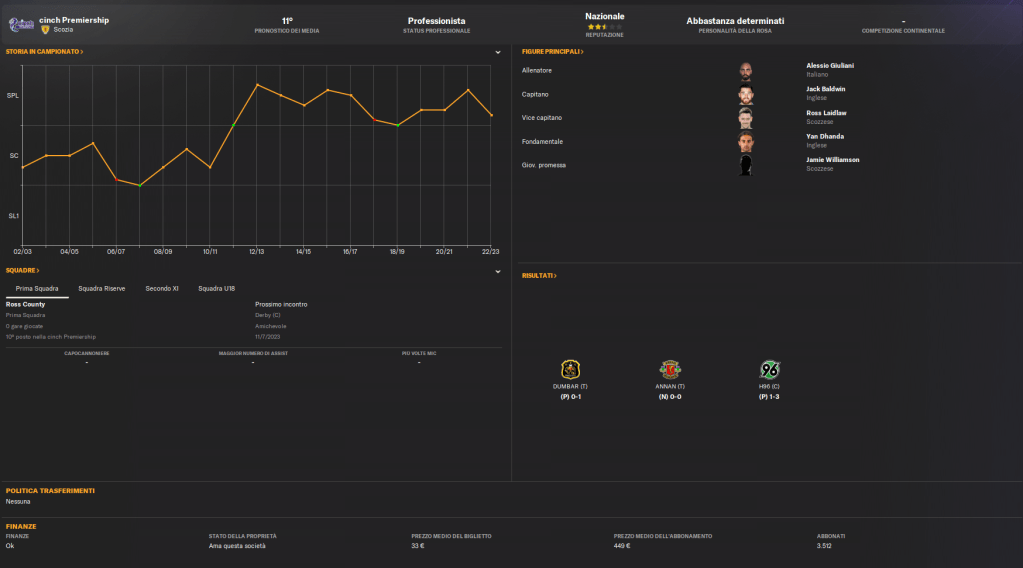
Task: Click Yan Dhanda's player portrait
Action: tap(745, 142)
